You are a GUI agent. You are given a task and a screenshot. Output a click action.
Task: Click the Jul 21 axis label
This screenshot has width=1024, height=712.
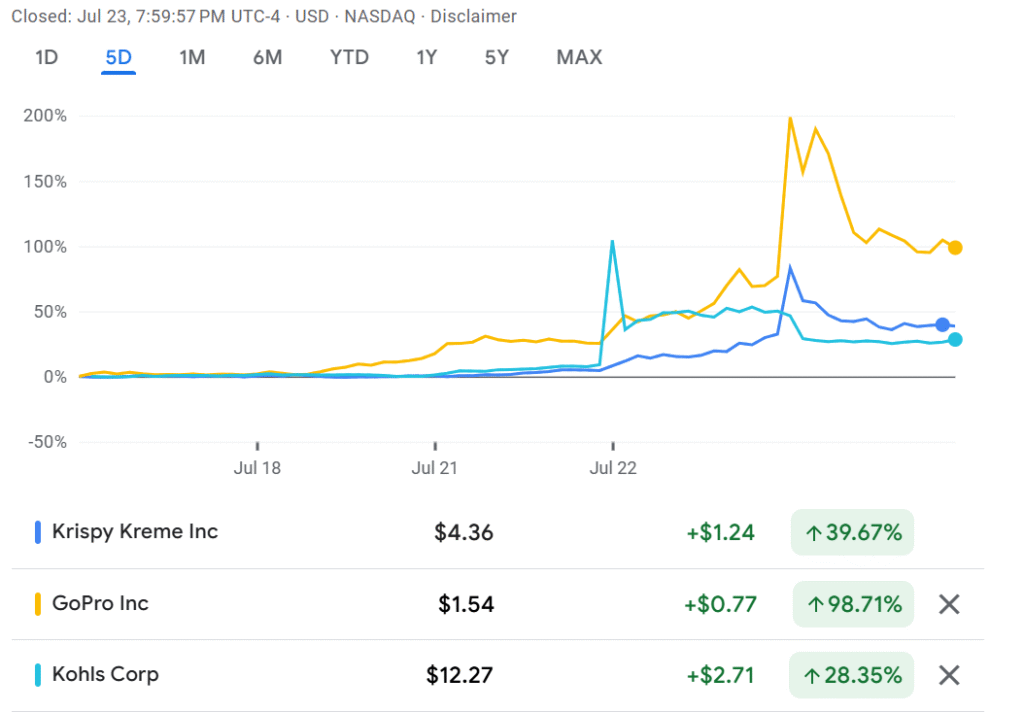[434, 468]
